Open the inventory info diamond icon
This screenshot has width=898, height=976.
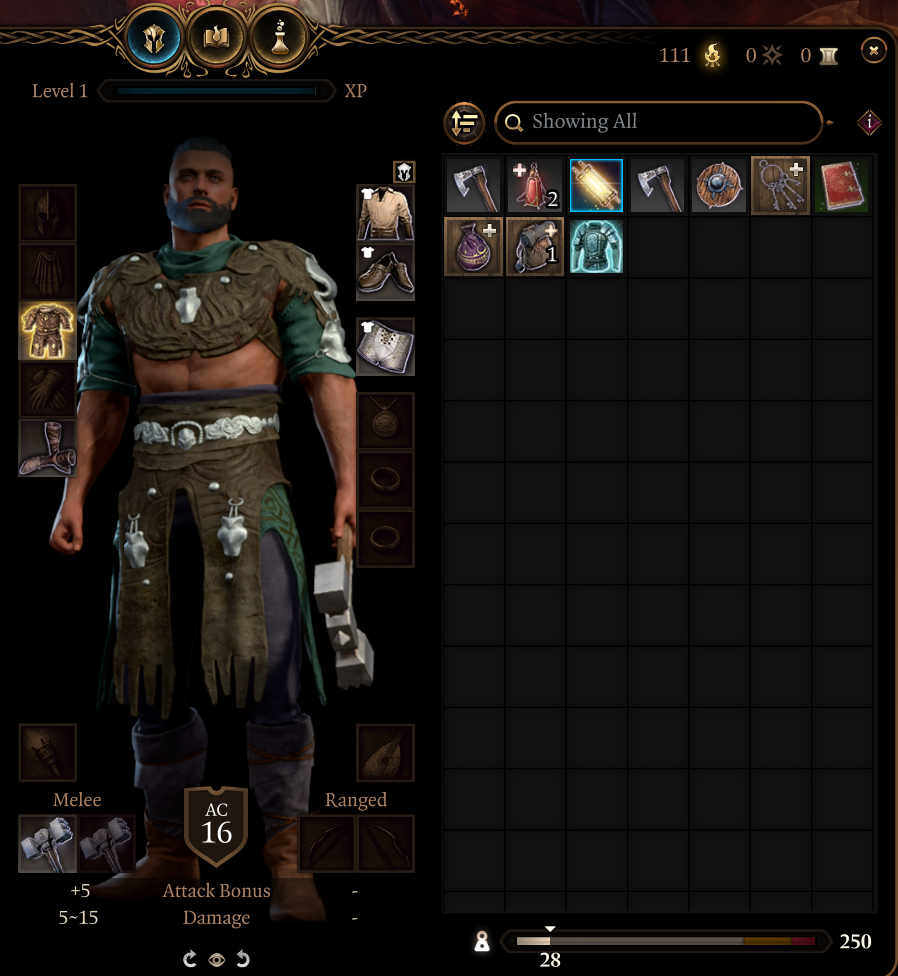[869, 123]
